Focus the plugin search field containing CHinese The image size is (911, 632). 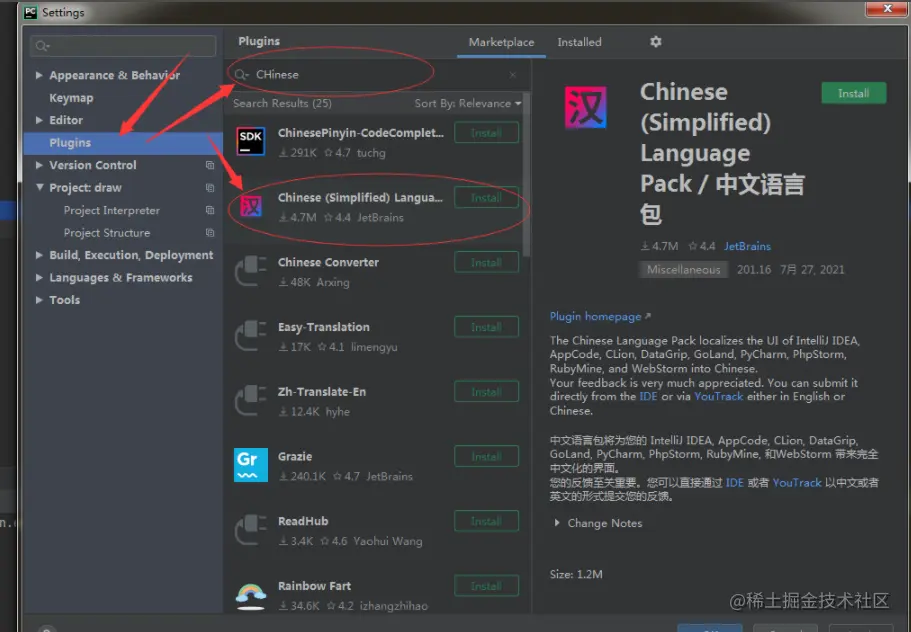coord(378,75)
